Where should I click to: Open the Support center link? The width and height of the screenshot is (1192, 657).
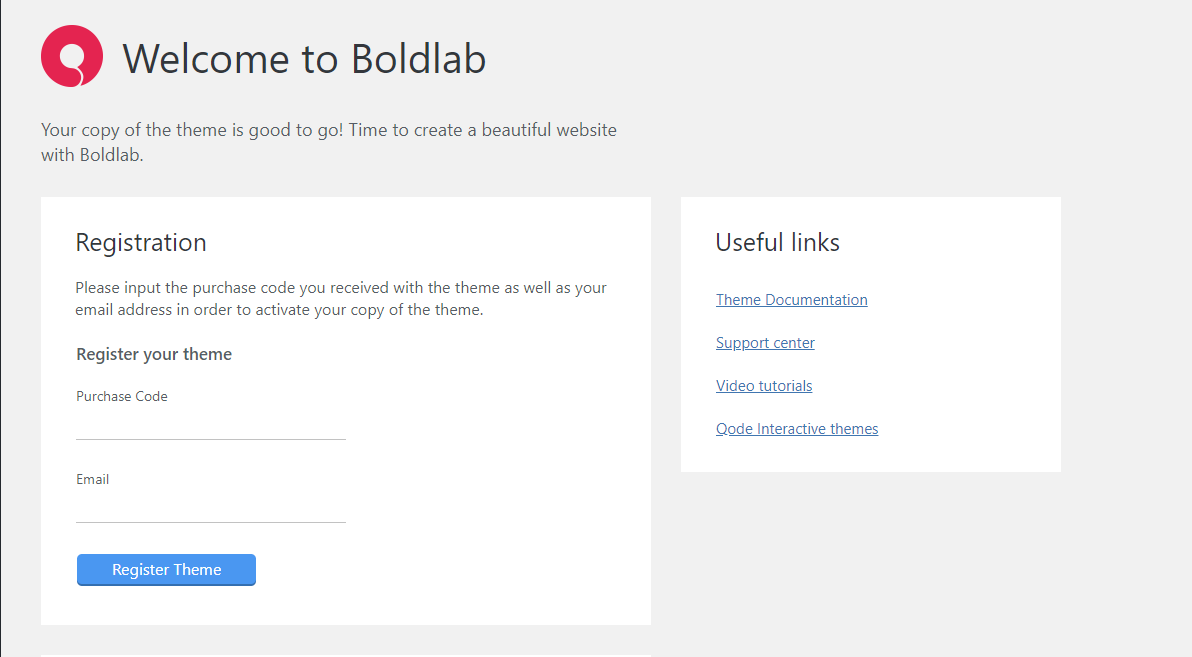pos(765,343)
